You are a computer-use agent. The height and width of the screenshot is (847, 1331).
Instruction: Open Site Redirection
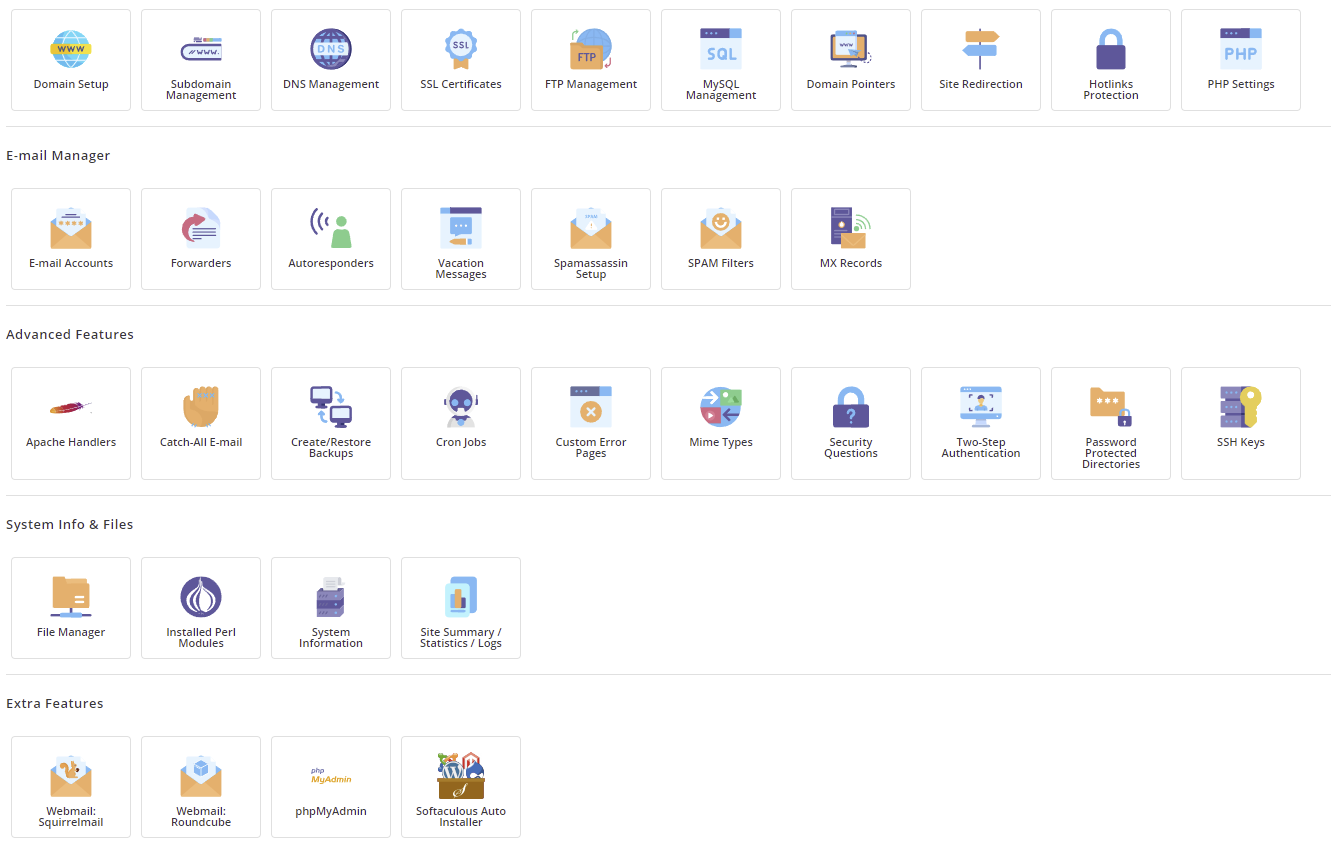tap(980, 60)
